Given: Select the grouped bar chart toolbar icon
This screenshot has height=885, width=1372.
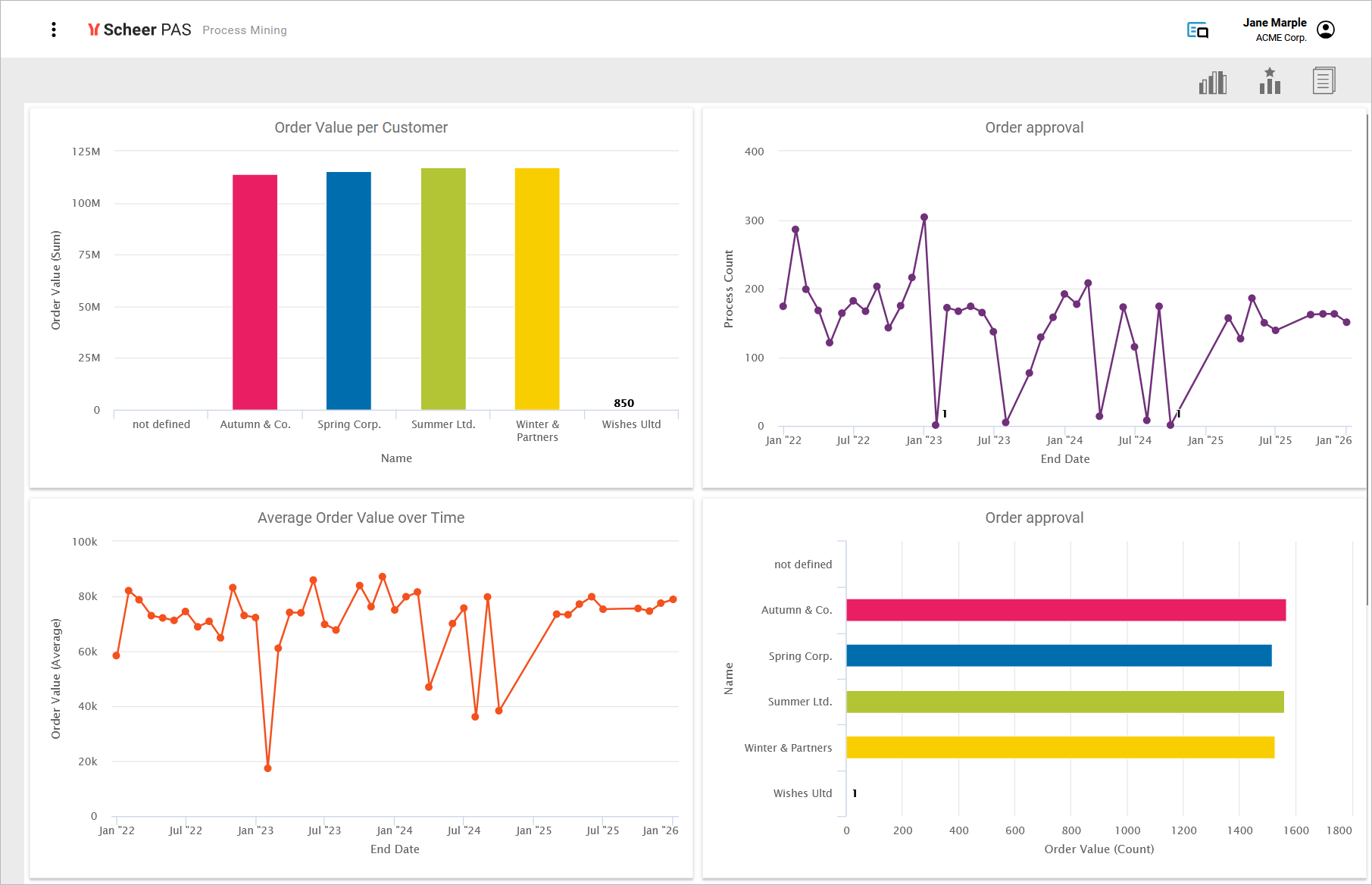Looking at the screenshot, I should tap(1212, 82).
